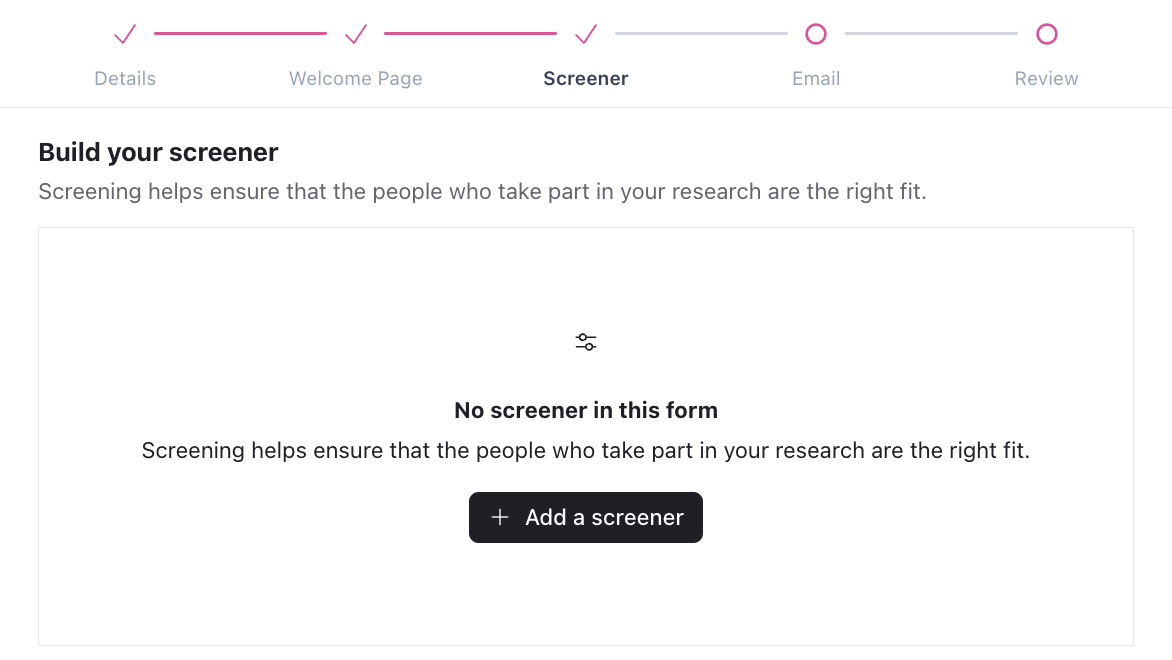Image resolution: width=1172 pixels, height=660 pixels.
Task: Click the Welcome Page checkmark icon
Action: 356,35
